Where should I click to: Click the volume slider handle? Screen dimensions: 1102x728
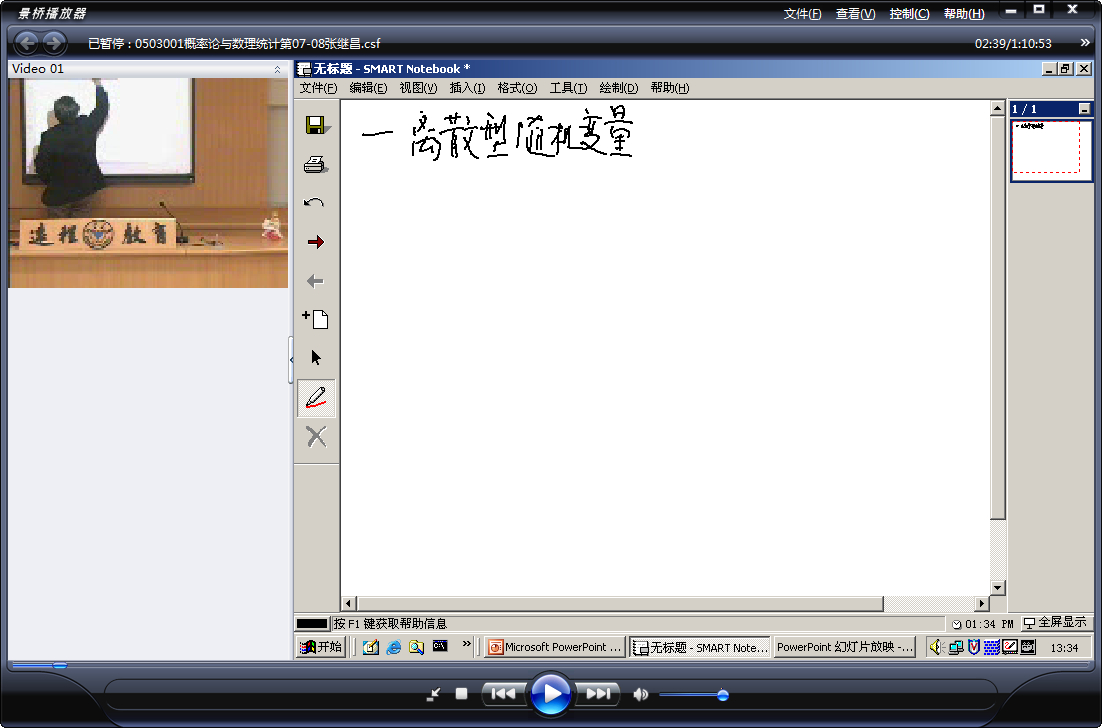coord(722,695)
